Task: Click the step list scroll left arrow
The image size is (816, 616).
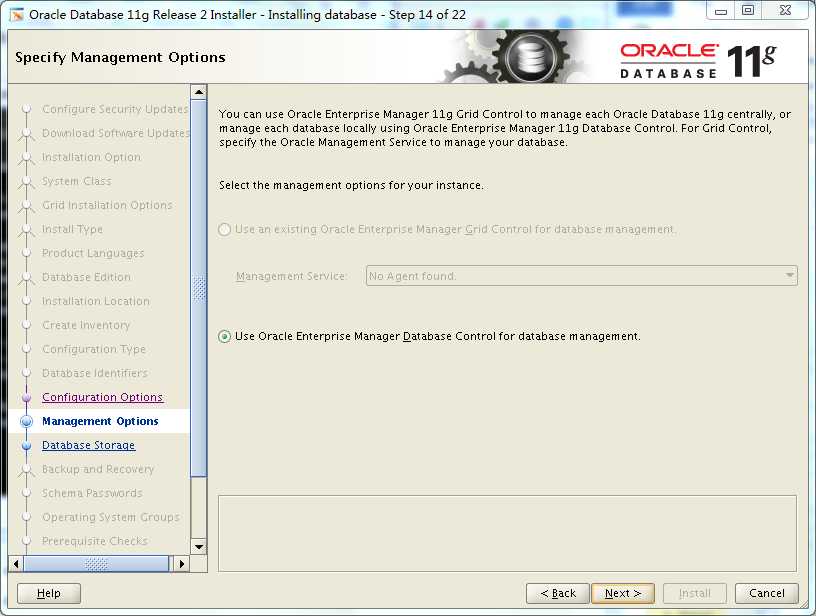Action: point(16,563)
